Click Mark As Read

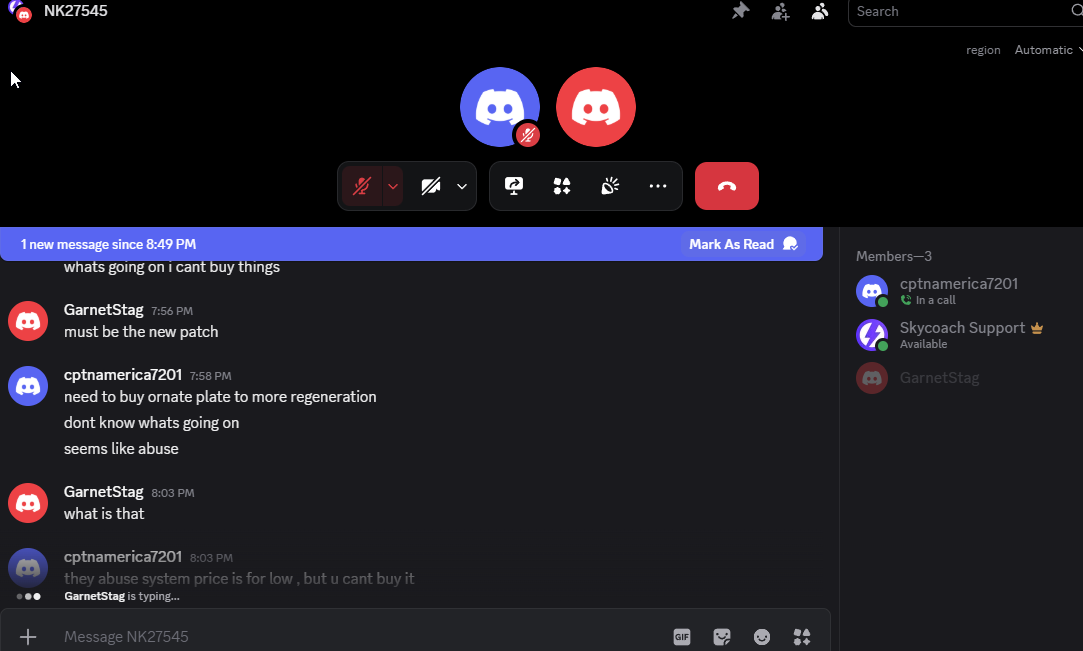(x=743, y=244)
